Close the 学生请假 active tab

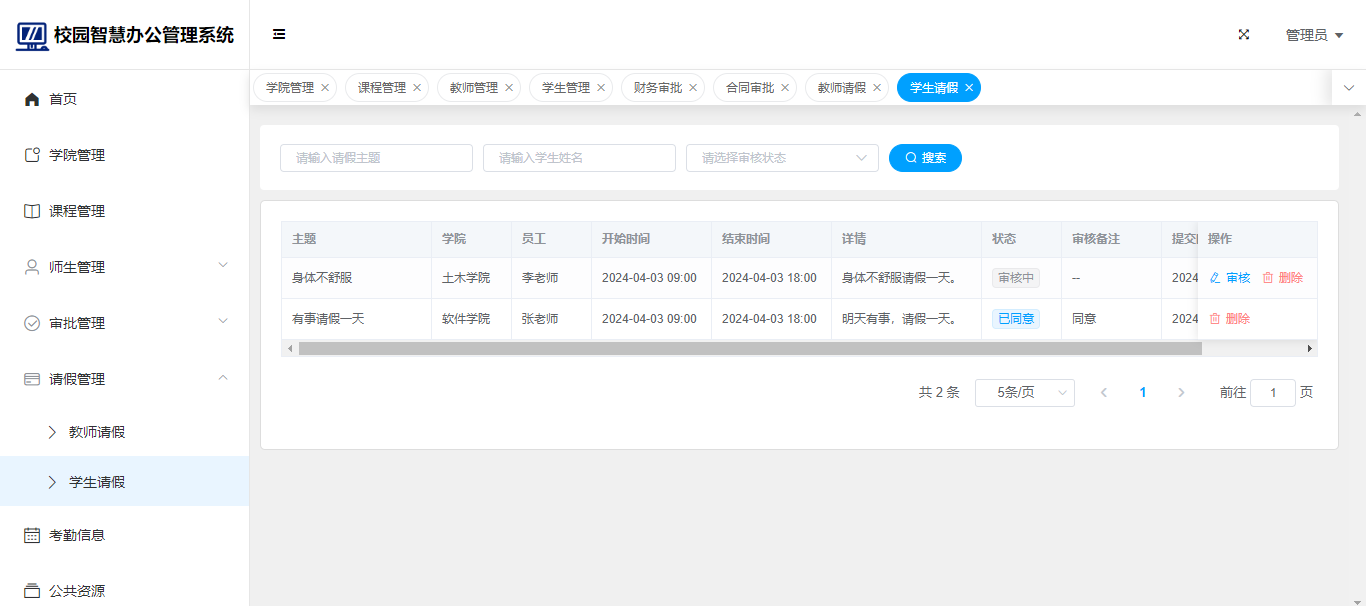tap(969, 88)
